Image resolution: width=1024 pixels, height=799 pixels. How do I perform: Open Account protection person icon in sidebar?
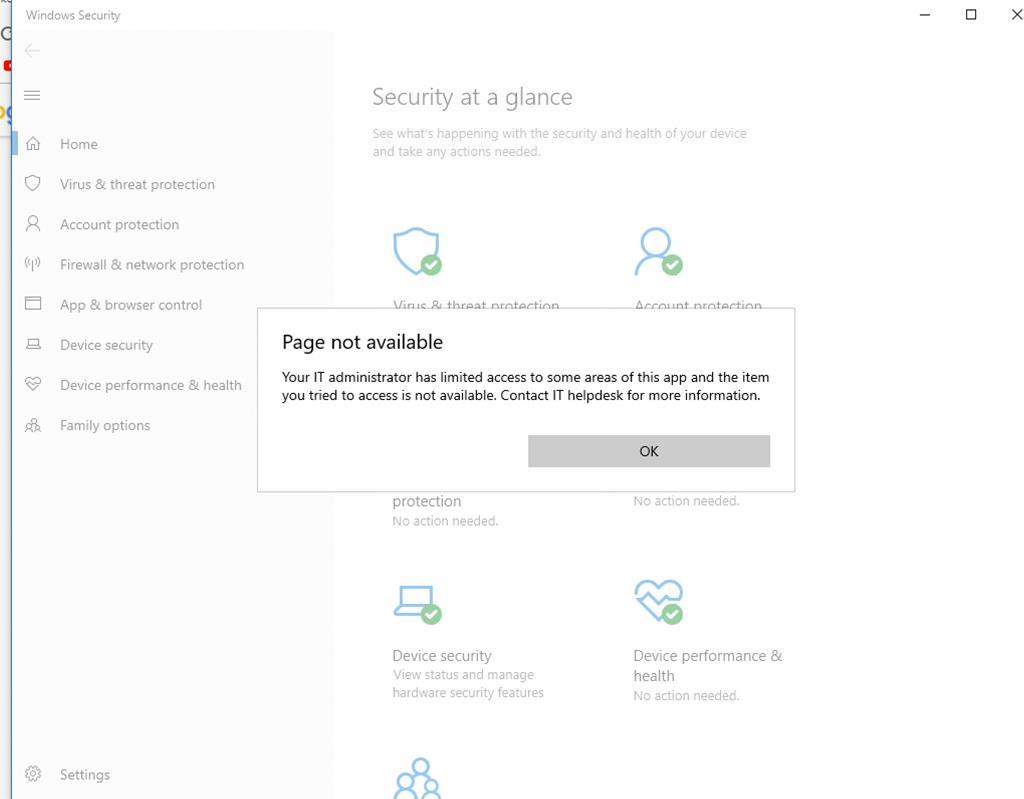[33, 224]
